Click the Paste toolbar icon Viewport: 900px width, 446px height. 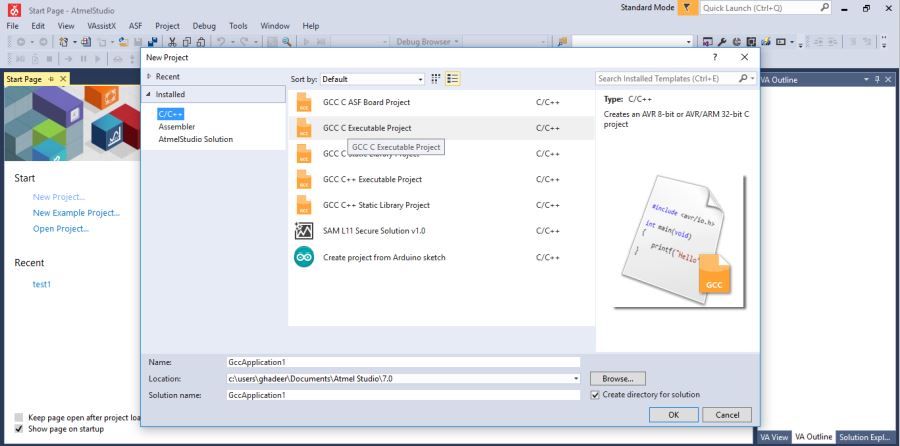[x=201, y=42]
